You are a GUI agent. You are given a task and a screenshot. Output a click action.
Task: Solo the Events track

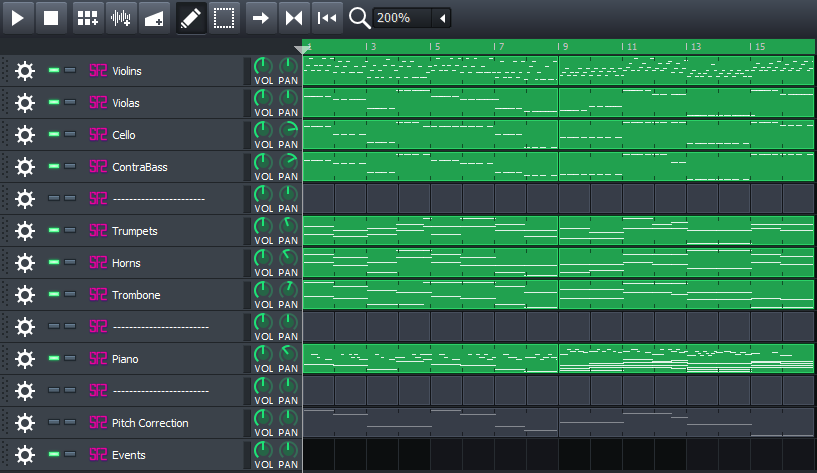(70, 454)
